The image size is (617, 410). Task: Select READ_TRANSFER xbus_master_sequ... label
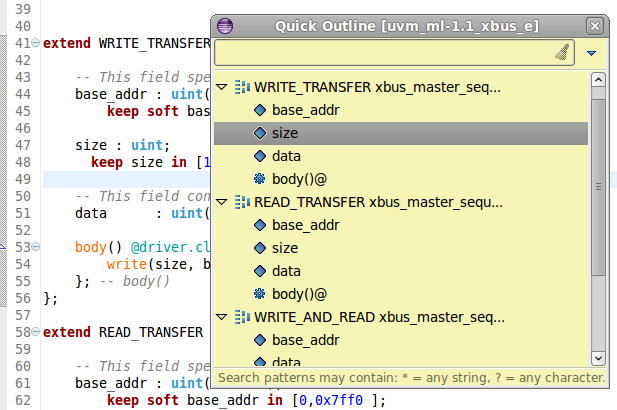379,202
